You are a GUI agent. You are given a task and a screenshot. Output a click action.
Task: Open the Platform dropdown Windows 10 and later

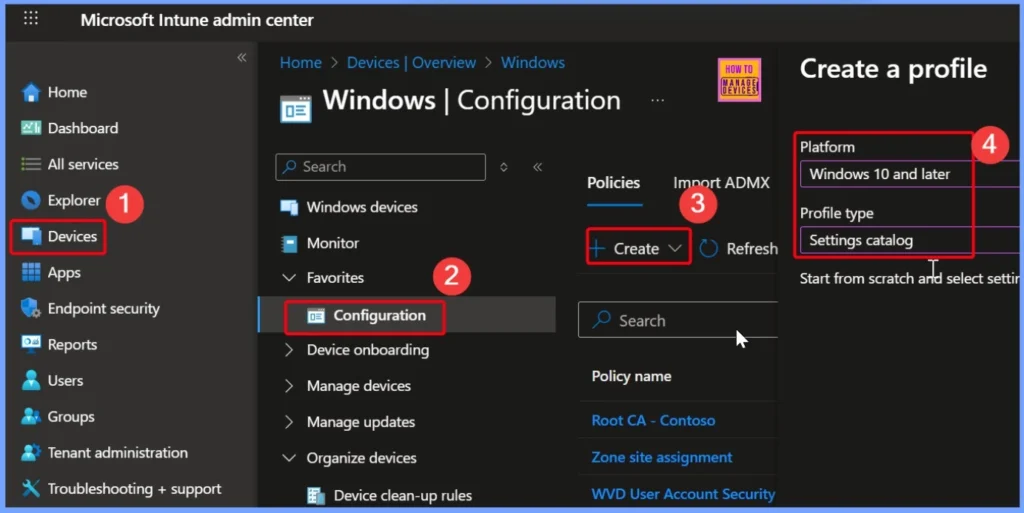click(909, 174)
